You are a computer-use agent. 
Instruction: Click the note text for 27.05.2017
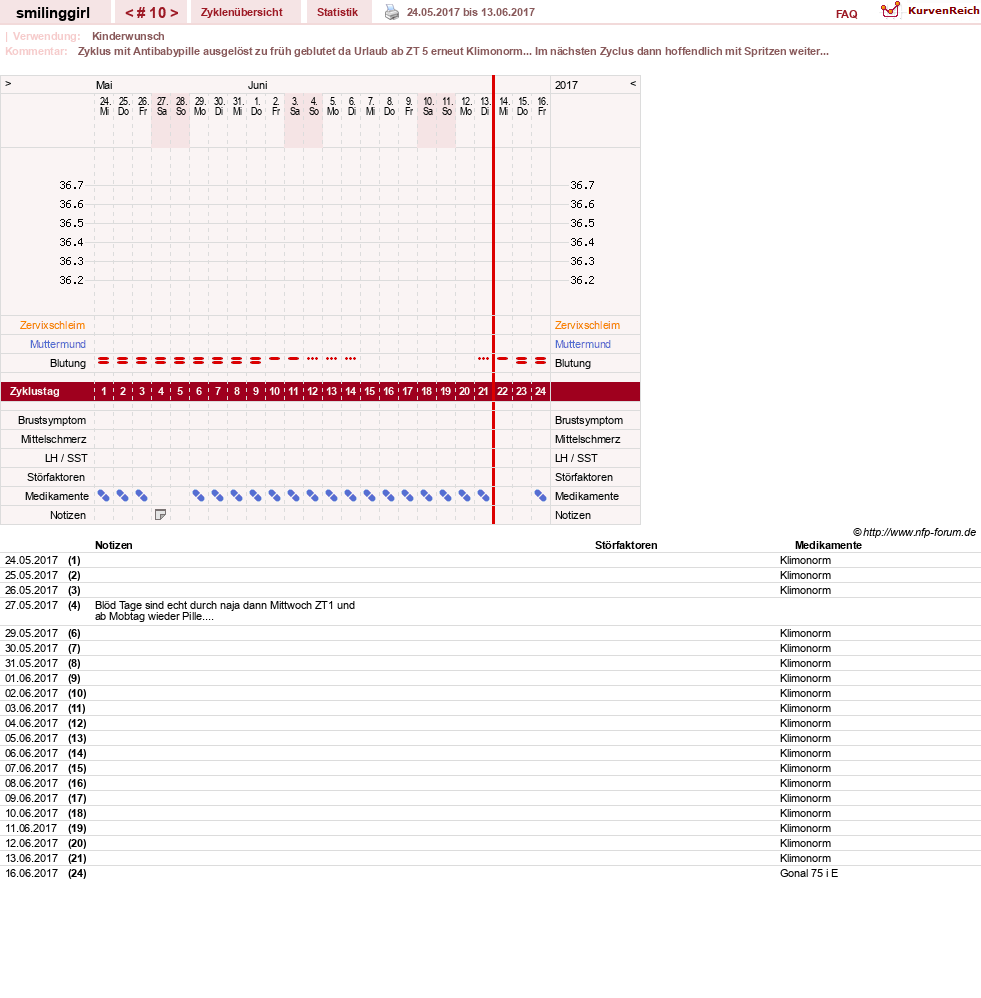tap(225, 611)
